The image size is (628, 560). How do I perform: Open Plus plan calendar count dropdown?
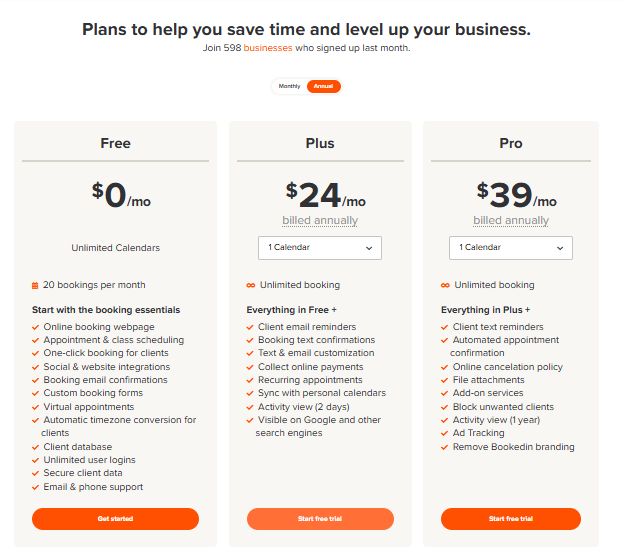point(320,247)
